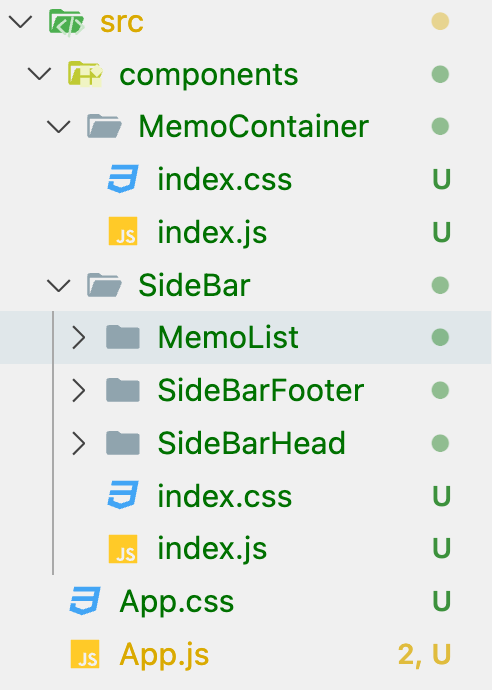Click the components folder icon
492x690 pixels.
(85, 74)
